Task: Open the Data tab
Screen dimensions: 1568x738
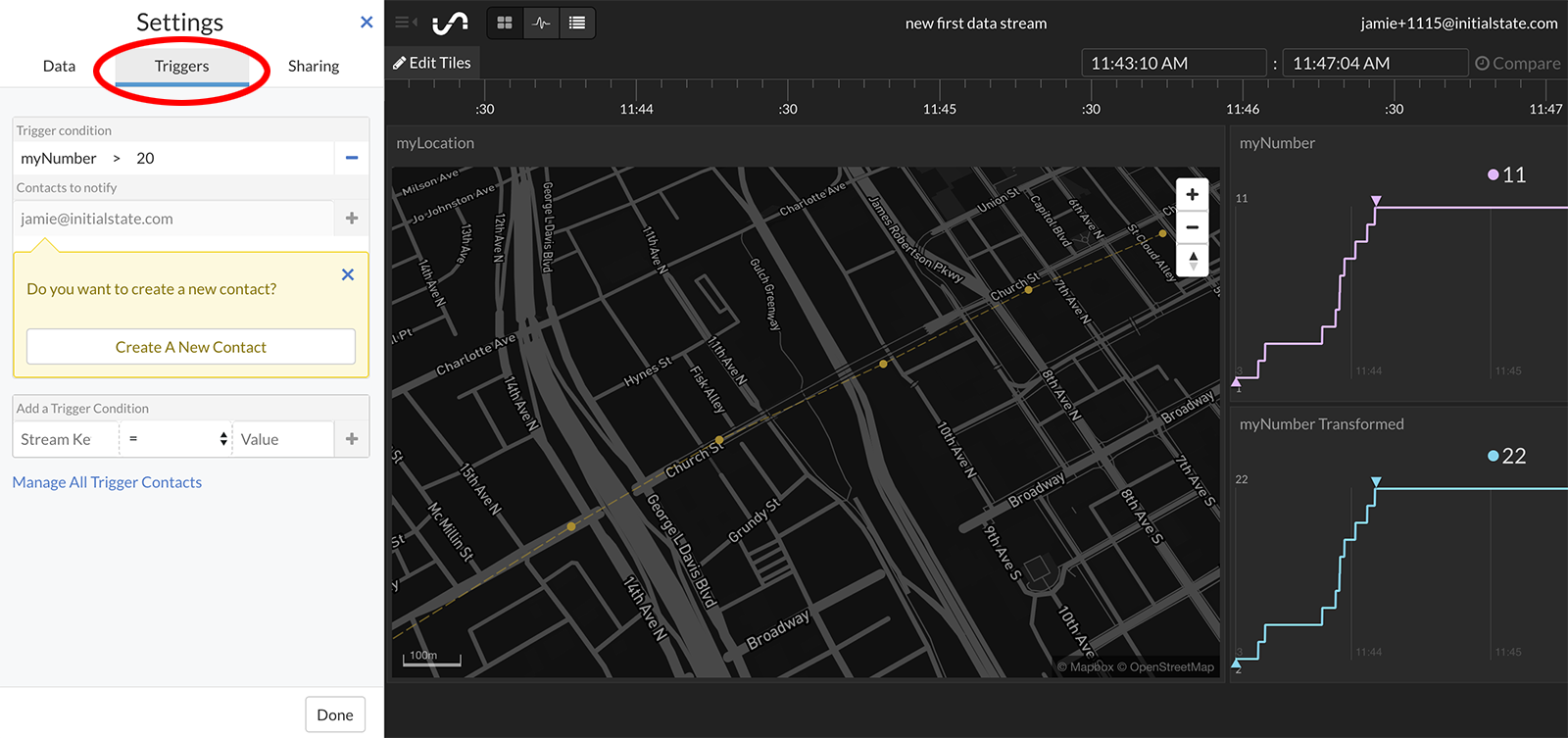Action: click(x=59, y=66)
